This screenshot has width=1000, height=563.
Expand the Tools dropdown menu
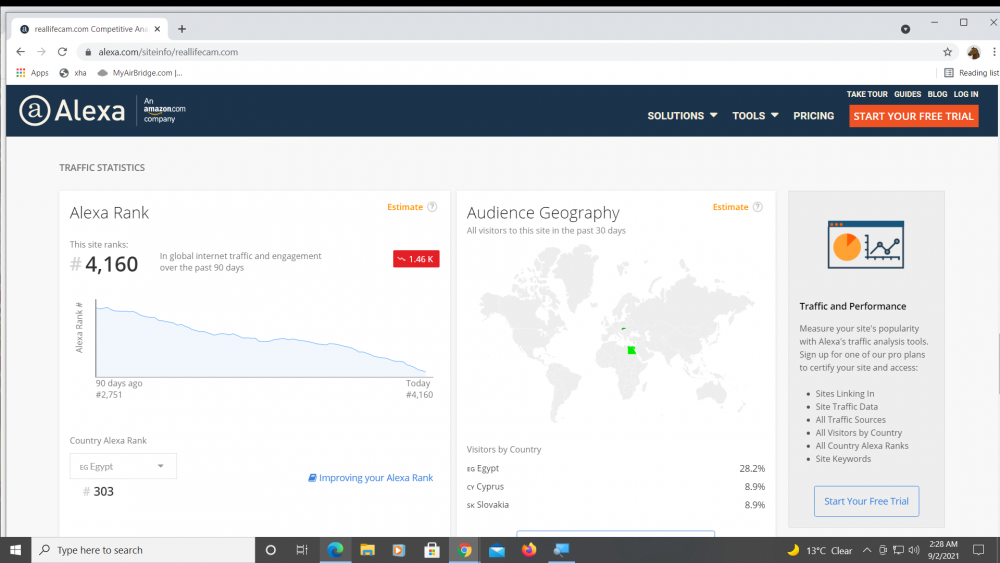point(755,116)
